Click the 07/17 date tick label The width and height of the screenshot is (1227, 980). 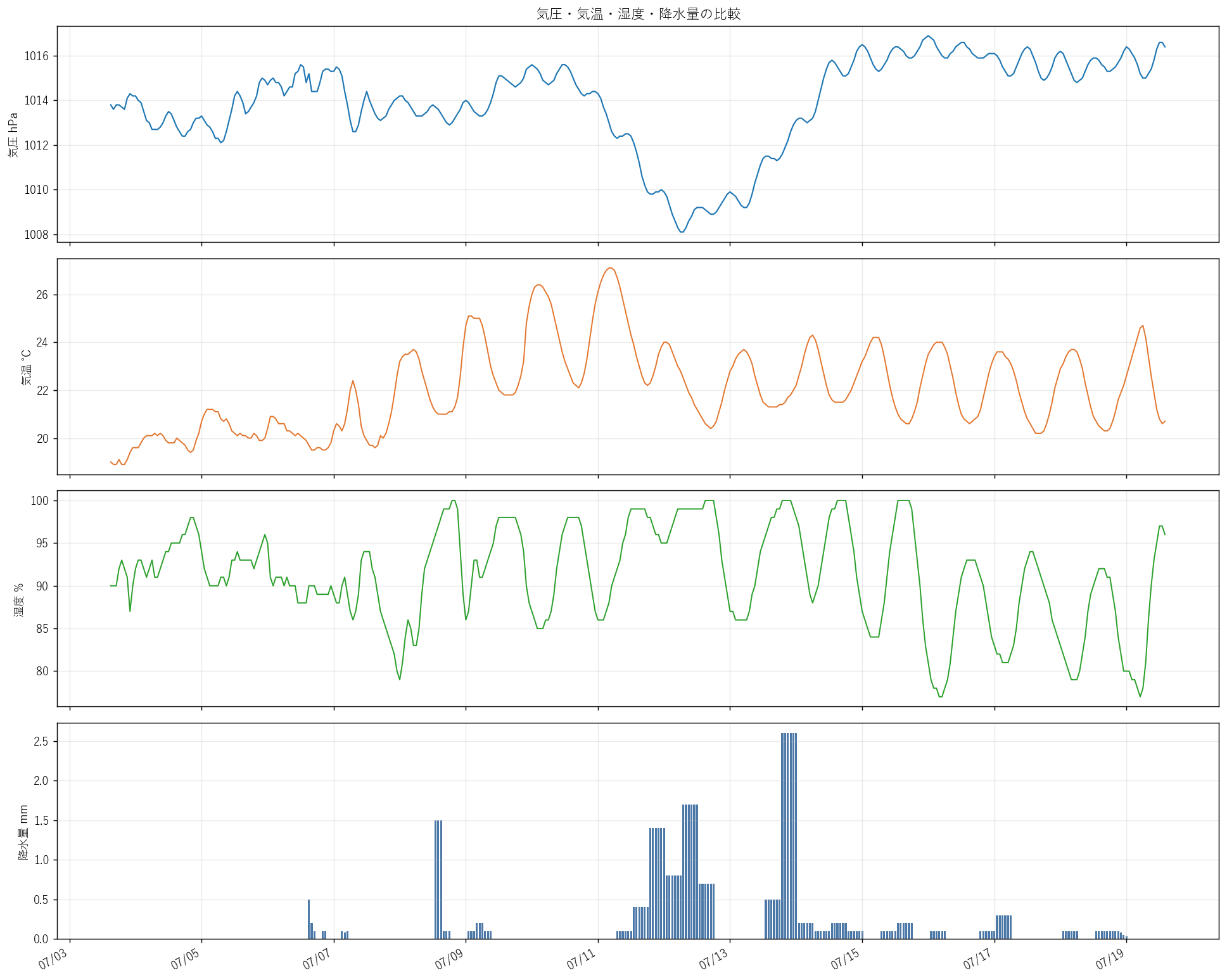pos(977,959)
